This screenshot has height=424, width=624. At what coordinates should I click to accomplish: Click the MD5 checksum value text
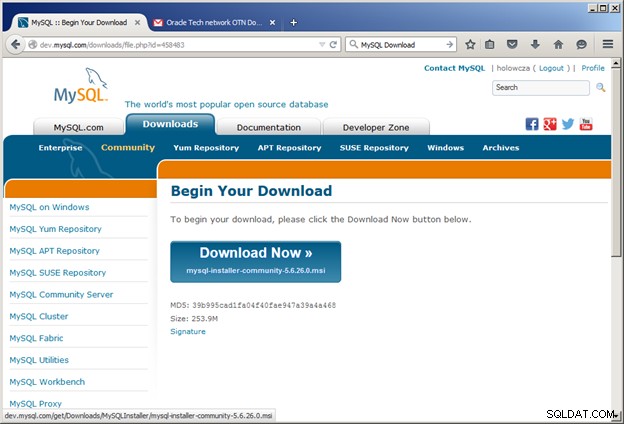264,305
